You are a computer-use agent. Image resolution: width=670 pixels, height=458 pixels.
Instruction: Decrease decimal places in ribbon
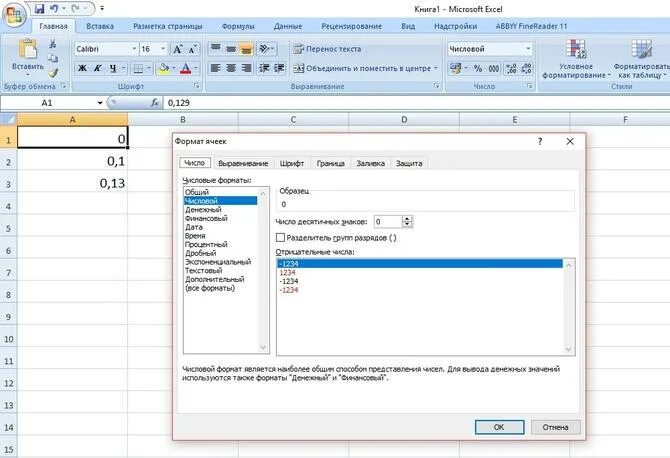tap(526, 68)
